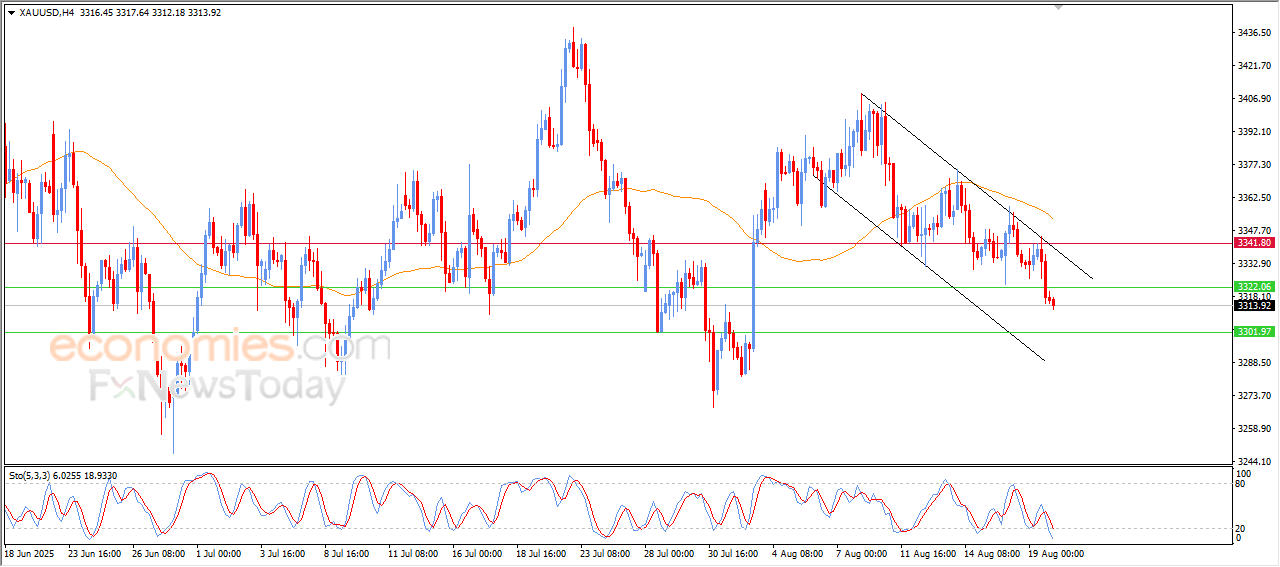Click the 3362.50 price axis label
Image resolution: width=1280 pixels, height=567 pixels.
click(x=1254, y=198)
